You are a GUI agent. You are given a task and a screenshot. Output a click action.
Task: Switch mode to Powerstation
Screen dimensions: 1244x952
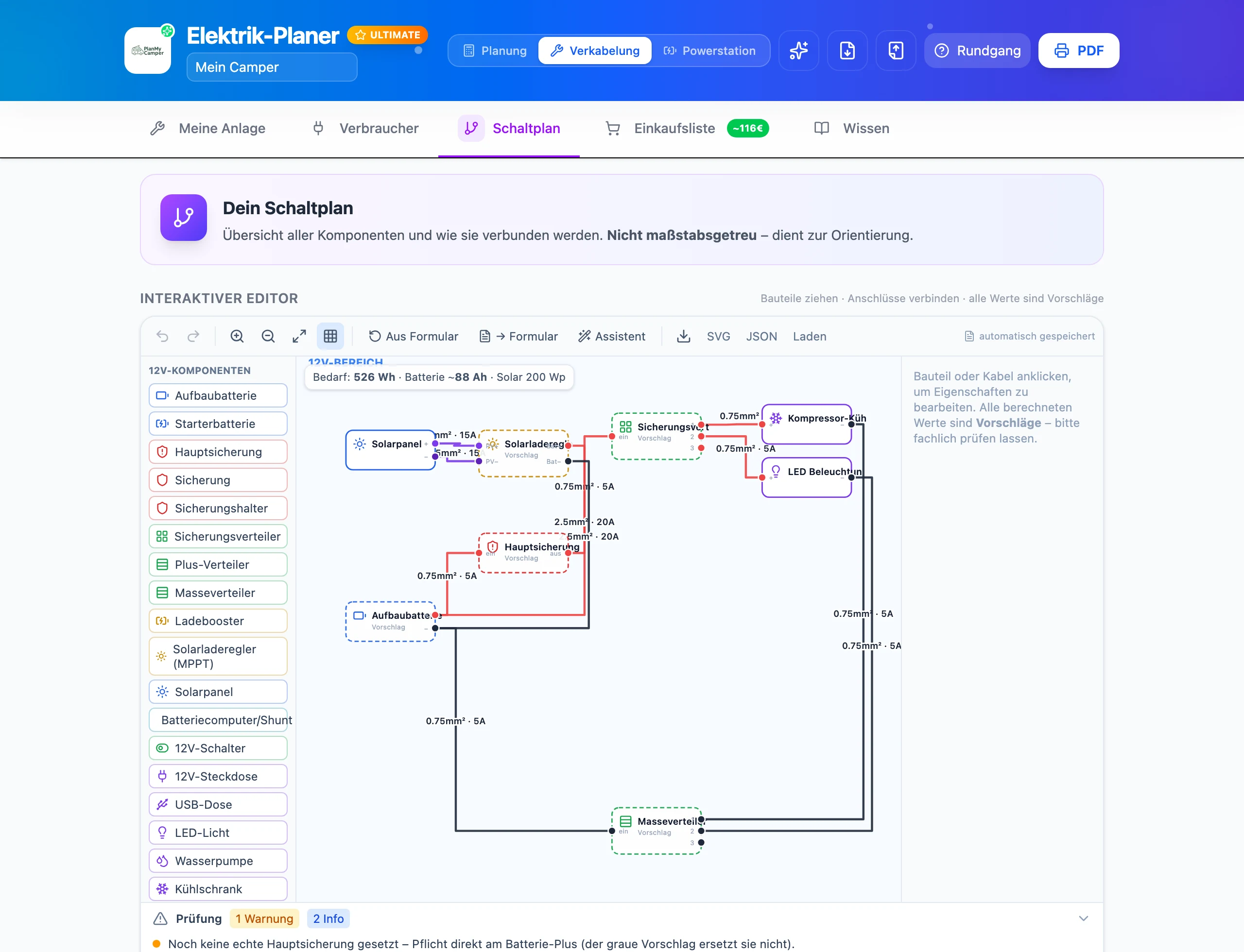(710, 51)
